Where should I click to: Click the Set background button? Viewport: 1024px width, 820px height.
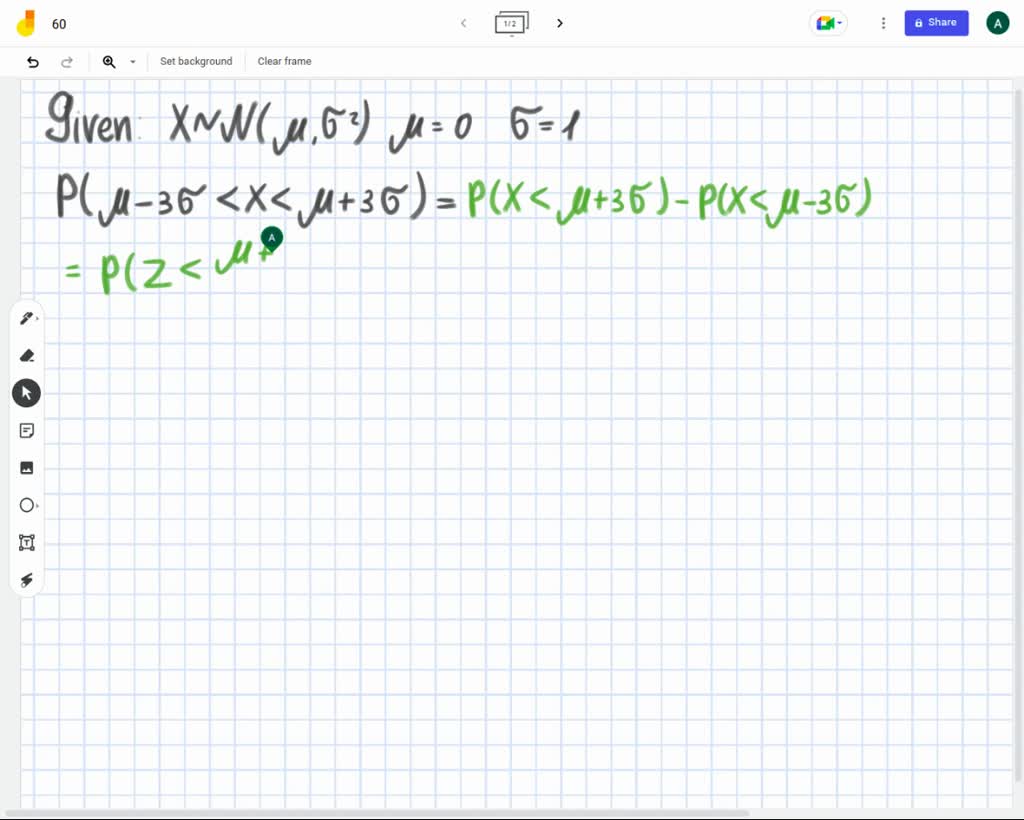(196, 61)
